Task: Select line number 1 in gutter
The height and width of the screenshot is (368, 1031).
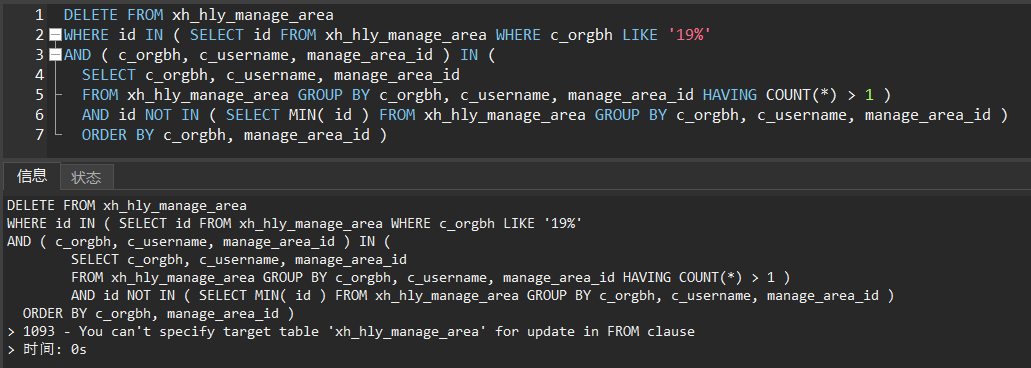Action: pos(39,15)
